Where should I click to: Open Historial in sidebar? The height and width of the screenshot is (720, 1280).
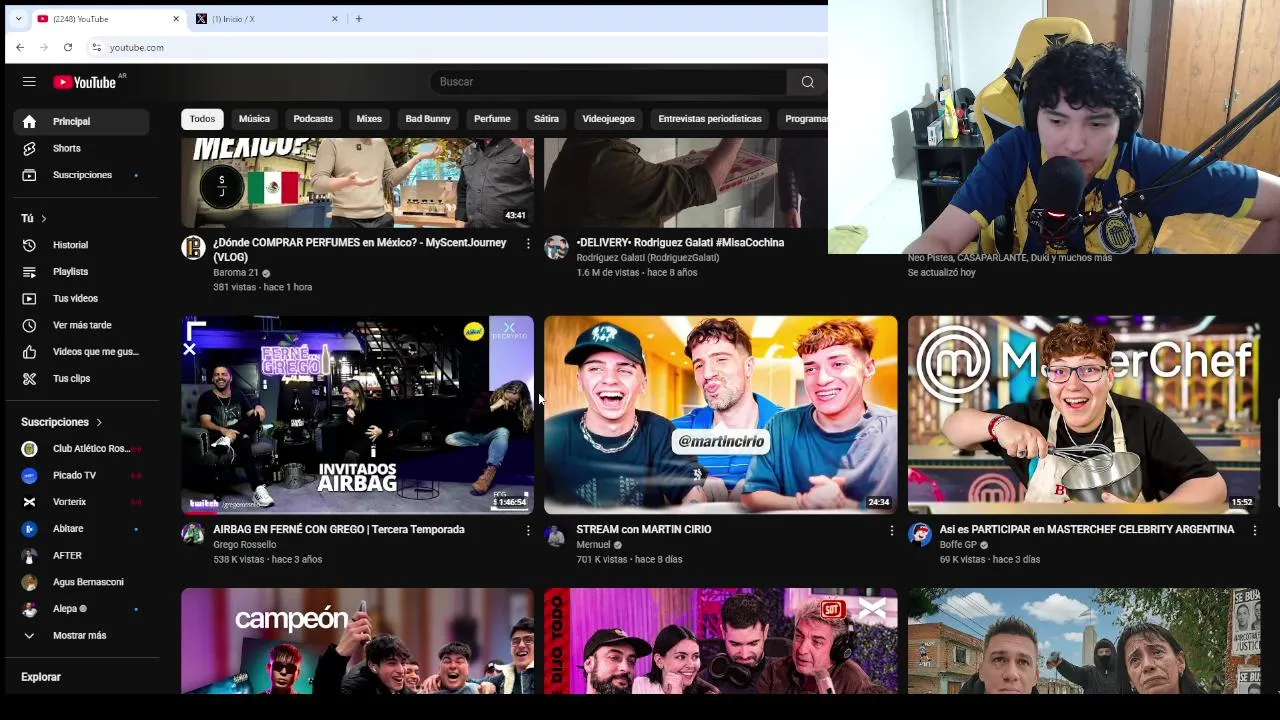click(81, 245)
